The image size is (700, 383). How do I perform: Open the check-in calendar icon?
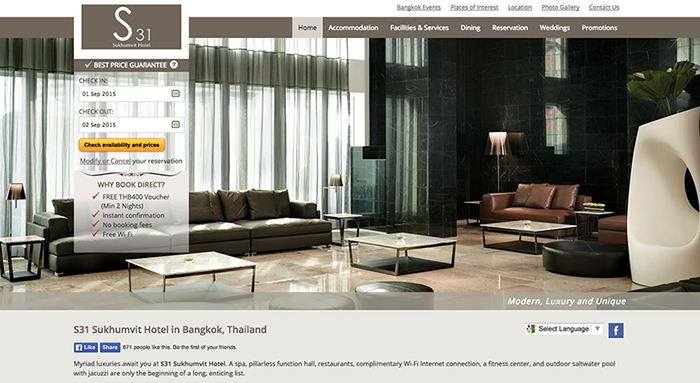pos(175,94)
